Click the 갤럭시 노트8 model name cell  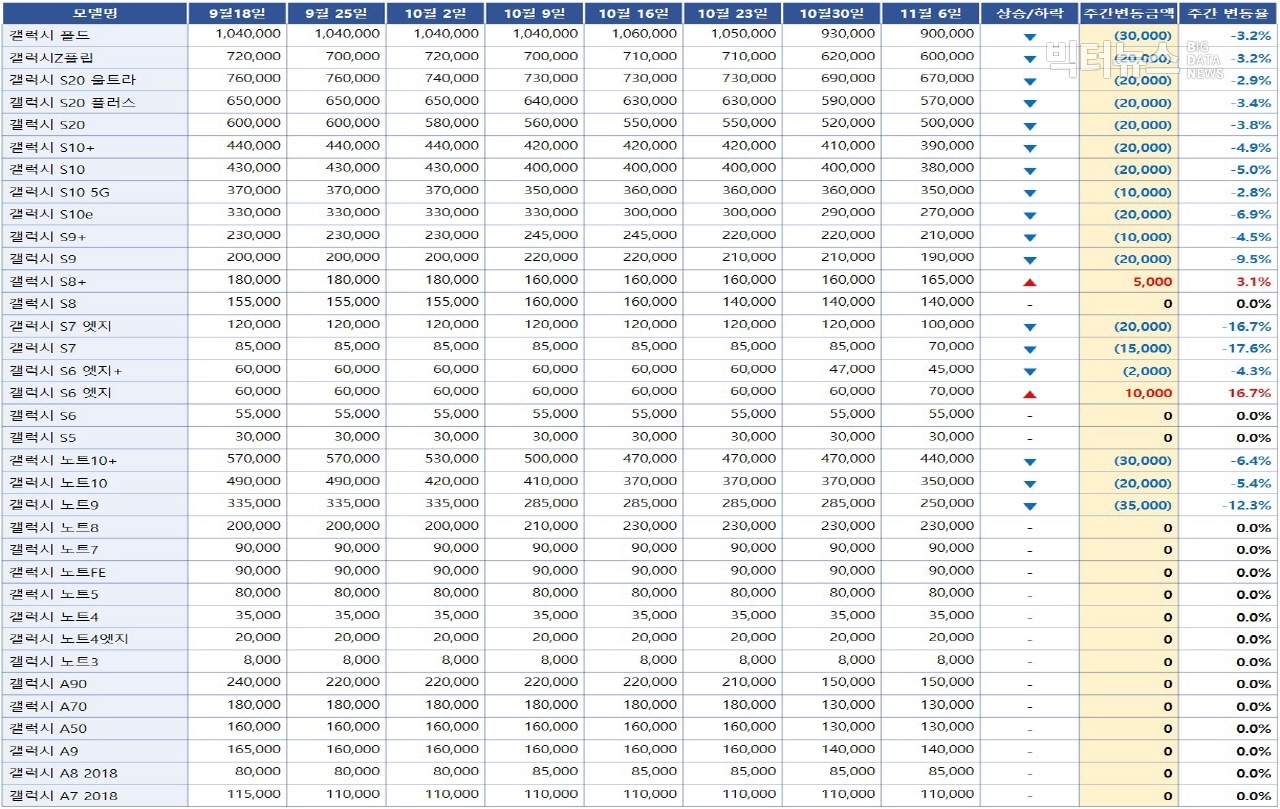[x=94, y=528]
